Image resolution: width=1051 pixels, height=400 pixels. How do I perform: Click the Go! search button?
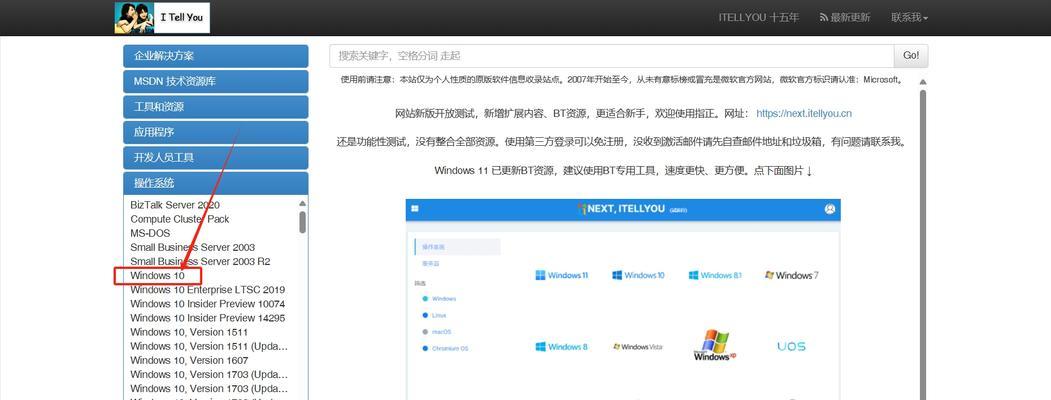911,56
